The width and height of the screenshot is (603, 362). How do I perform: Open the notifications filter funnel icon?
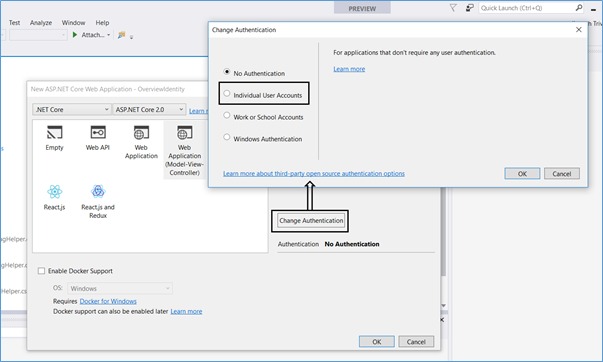click(453, 8)
